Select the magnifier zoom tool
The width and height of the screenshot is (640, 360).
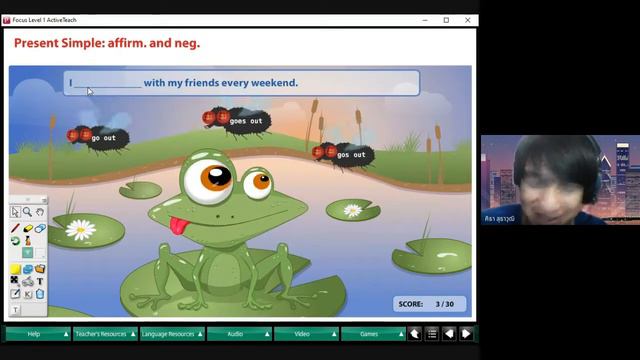[x=27, y=212]
